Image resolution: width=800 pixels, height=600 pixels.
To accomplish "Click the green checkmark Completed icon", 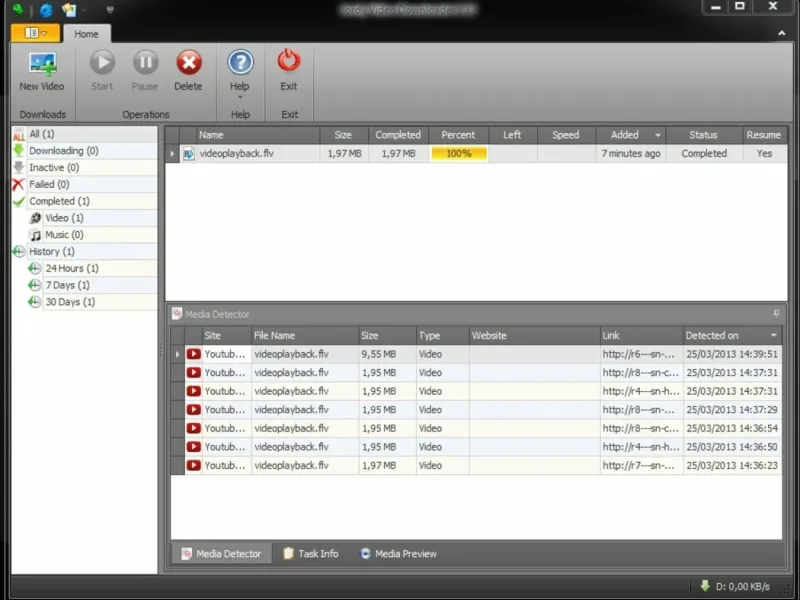I will [19, 201].
